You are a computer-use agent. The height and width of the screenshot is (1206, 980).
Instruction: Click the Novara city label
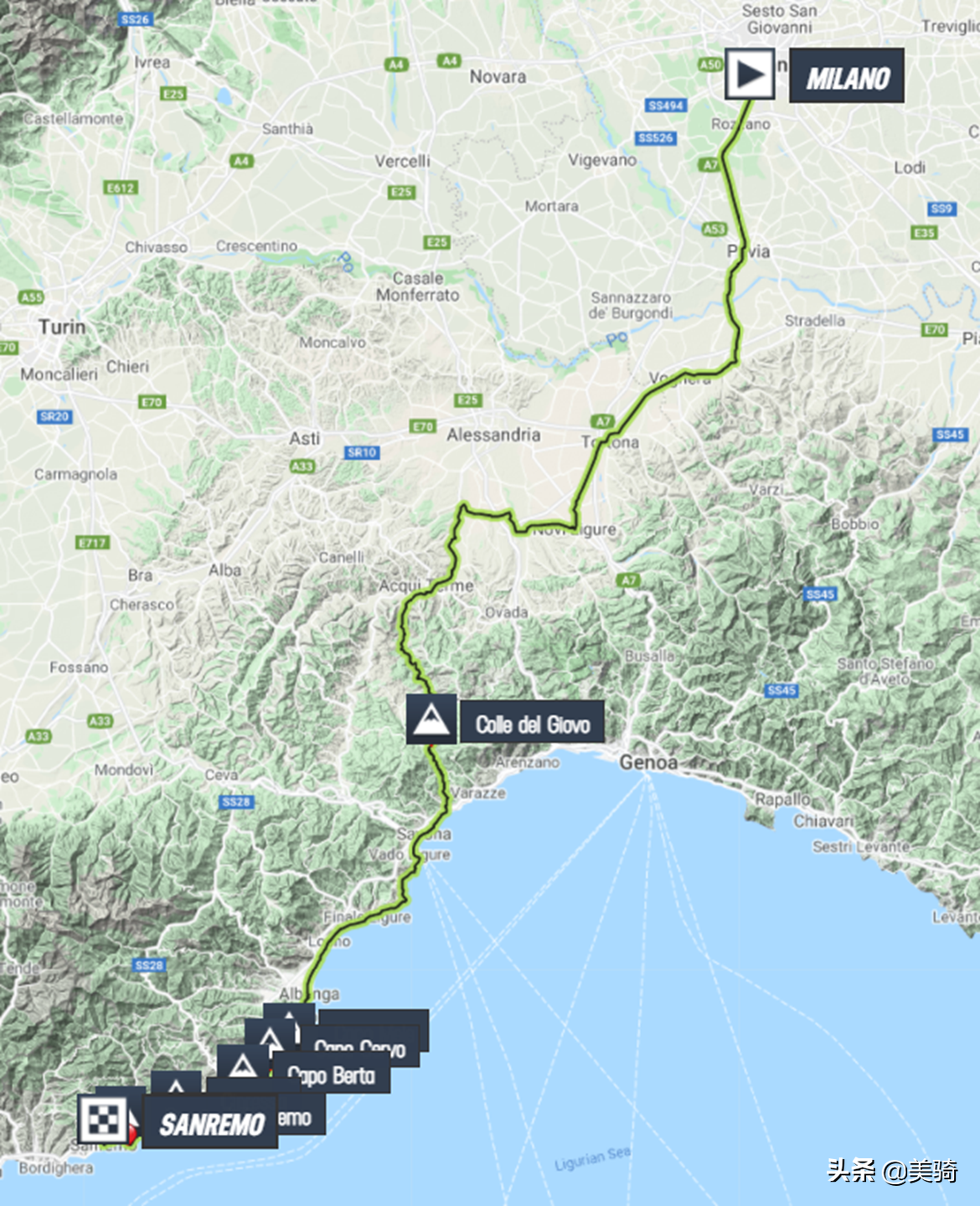(498, 76)
